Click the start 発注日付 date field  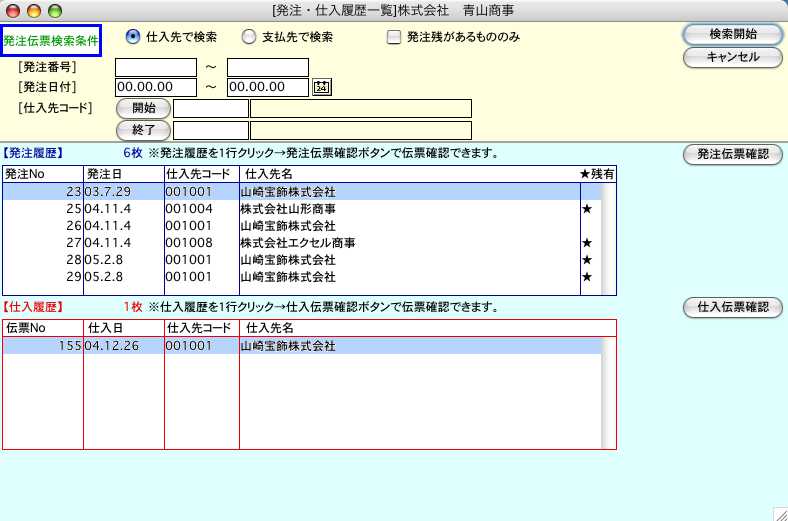point(156,88)
